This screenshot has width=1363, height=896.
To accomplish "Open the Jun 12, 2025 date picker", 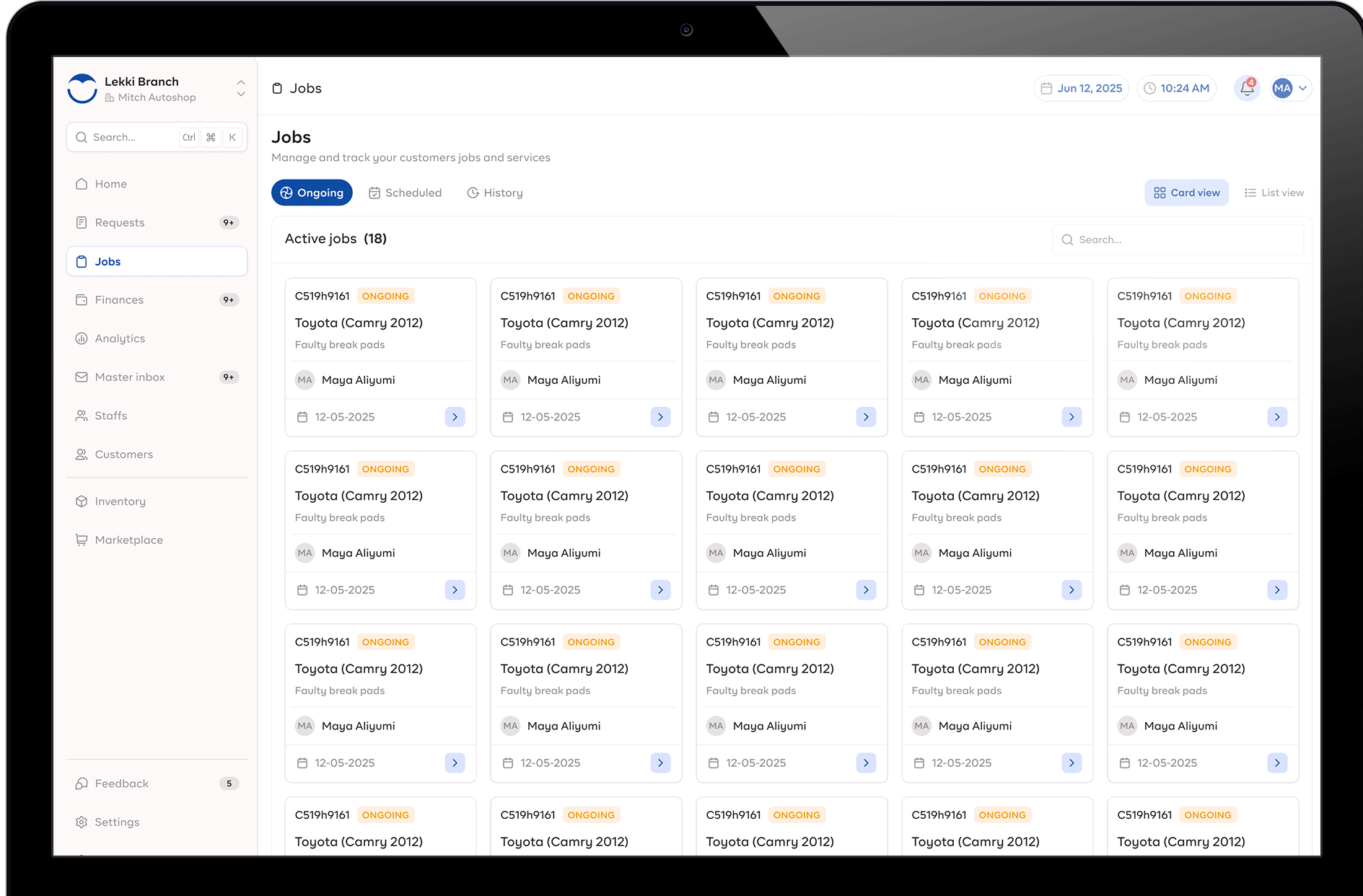I will [x=1081, y=88].
